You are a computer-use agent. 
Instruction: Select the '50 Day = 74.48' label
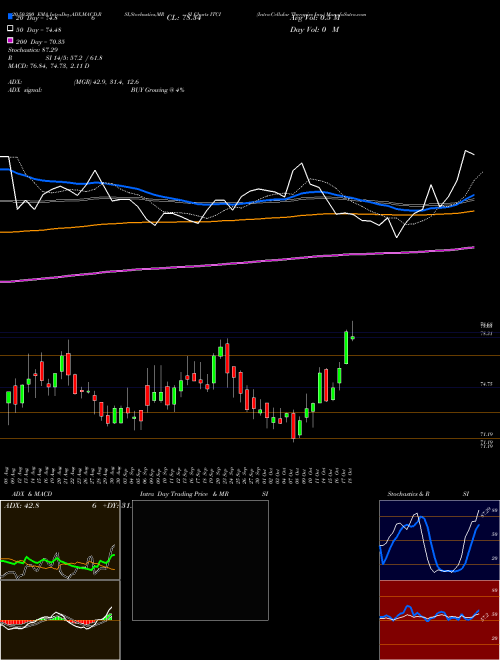pos(39,29)
